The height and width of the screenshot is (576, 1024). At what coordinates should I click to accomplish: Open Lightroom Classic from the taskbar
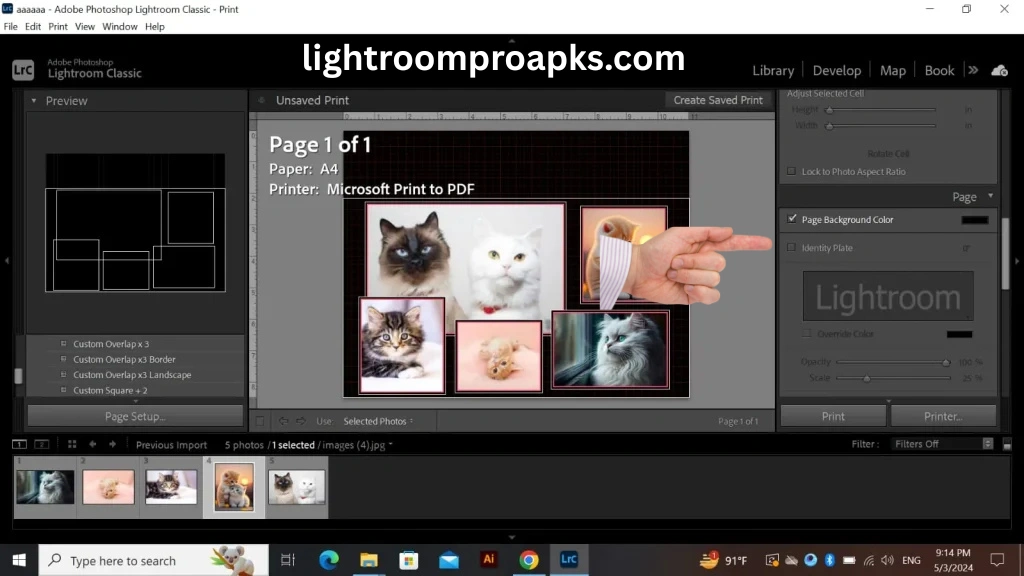(568, 560)
